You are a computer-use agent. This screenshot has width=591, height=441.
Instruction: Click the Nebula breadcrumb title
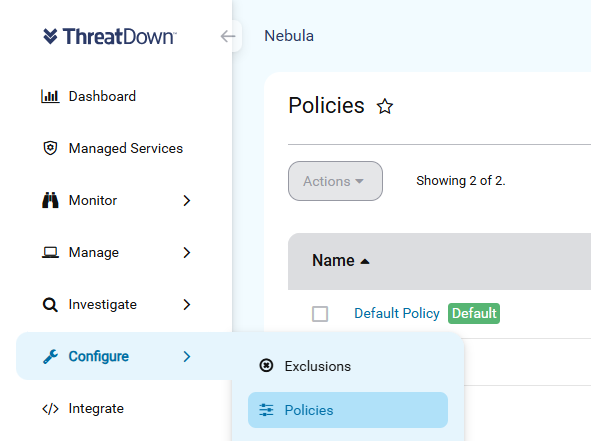pyautogui.click(x=289, y=36)
